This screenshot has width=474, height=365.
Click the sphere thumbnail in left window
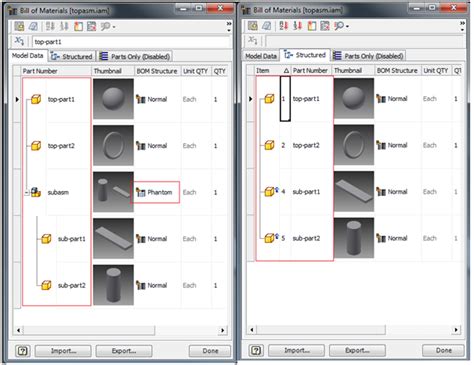tap(113, 99)
